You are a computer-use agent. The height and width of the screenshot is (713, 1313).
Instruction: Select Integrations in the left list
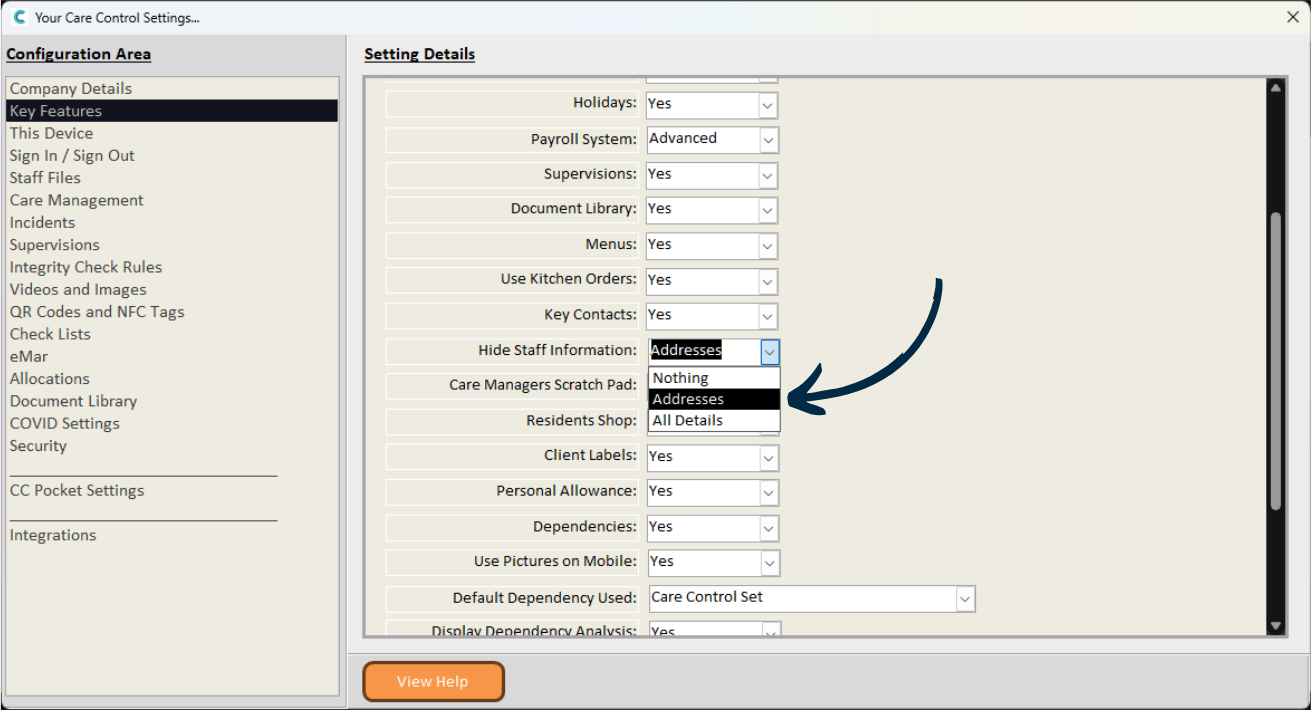pyautogui.click(x=53, y=535)
